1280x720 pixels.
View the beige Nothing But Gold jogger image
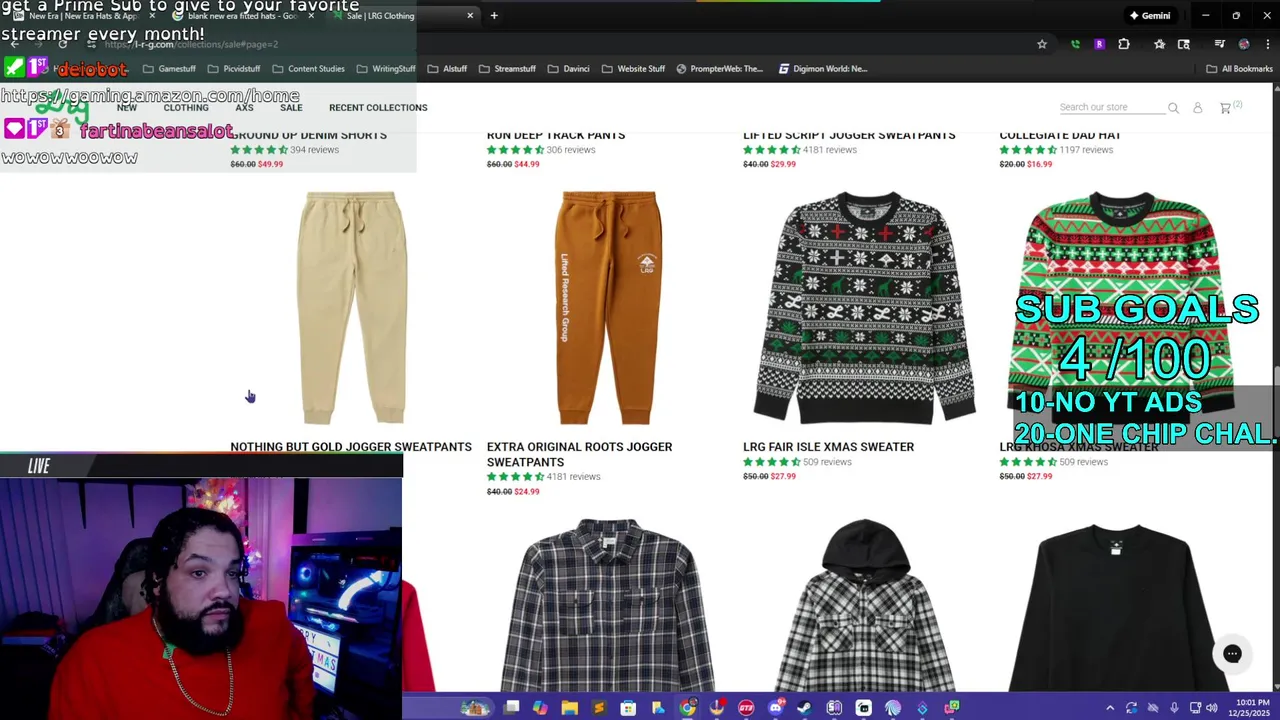click(352, 308)
